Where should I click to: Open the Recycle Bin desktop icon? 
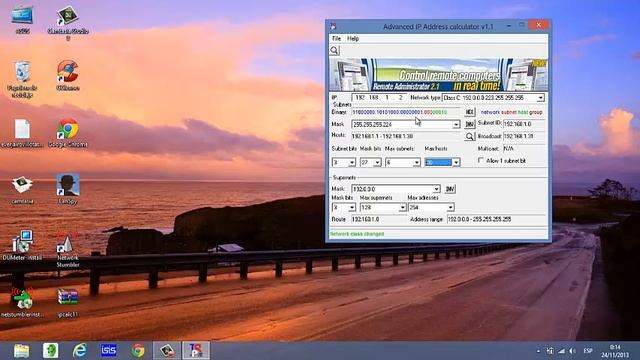pos(22,80)
